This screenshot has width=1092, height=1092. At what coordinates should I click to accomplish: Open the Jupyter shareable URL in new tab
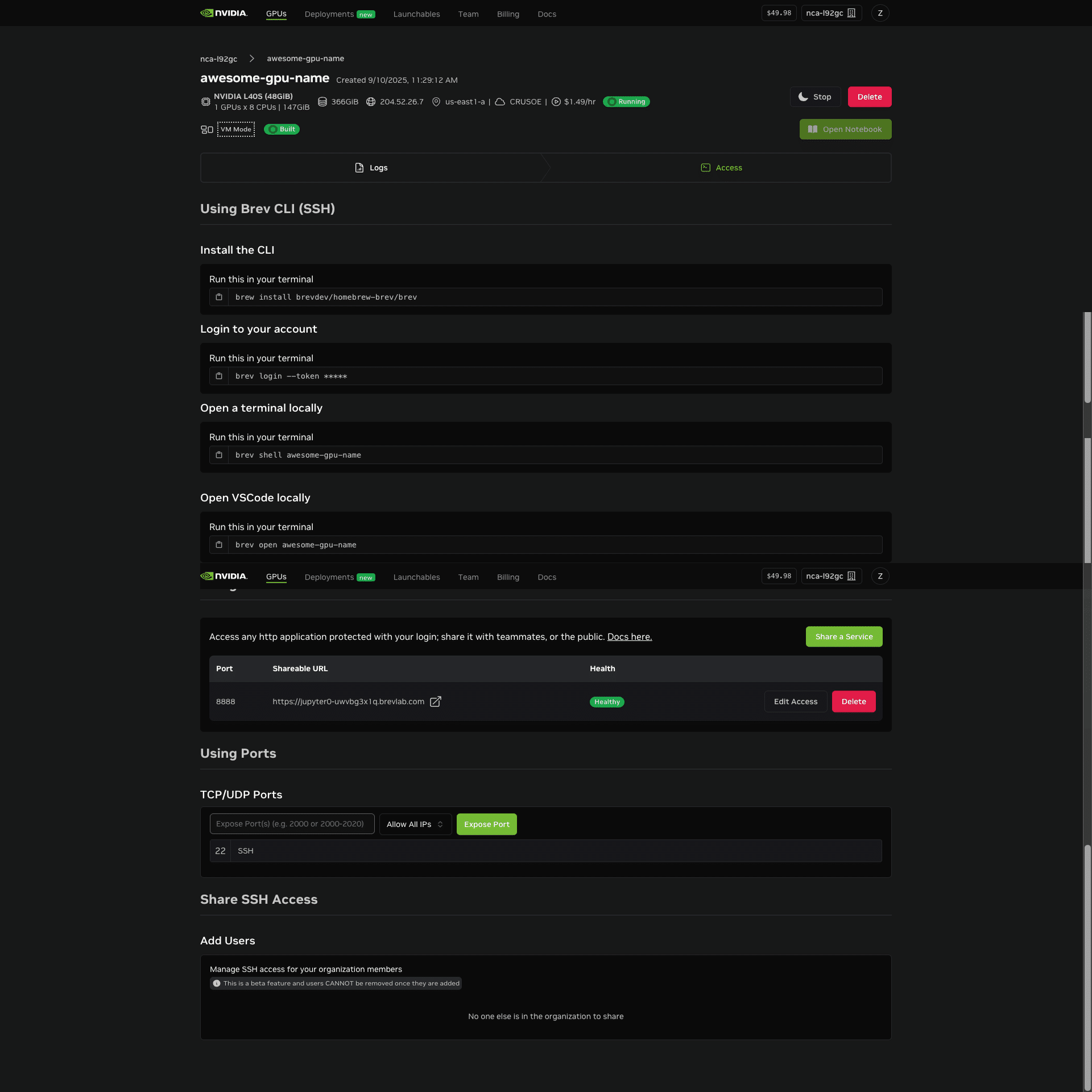pyautogui.click(x=435, y=701)
